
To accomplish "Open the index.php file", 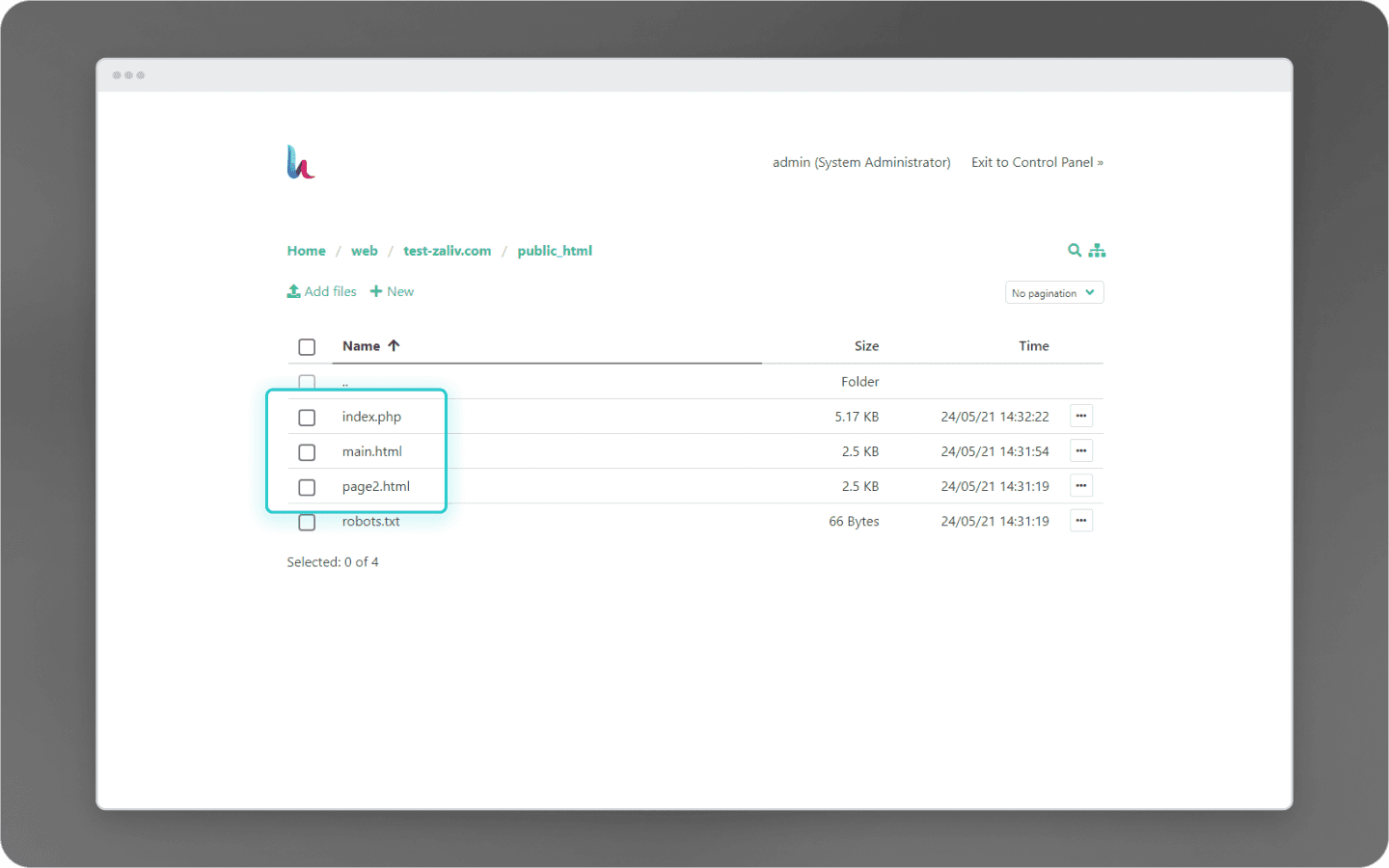I will point(371,417).
